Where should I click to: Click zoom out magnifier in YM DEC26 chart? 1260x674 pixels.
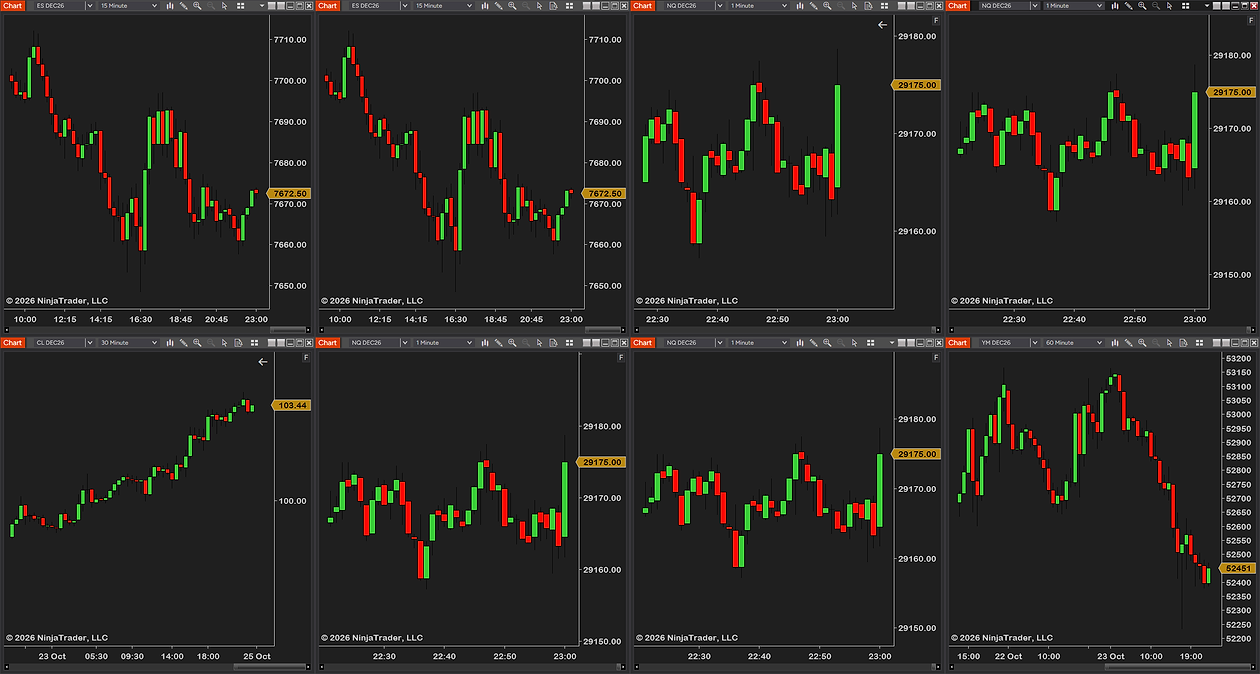[x=1156, y=343]
